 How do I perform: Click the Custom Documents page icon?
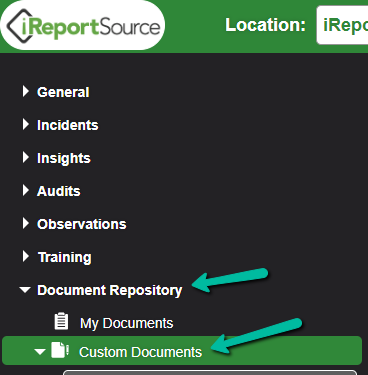tap(60, 350)
